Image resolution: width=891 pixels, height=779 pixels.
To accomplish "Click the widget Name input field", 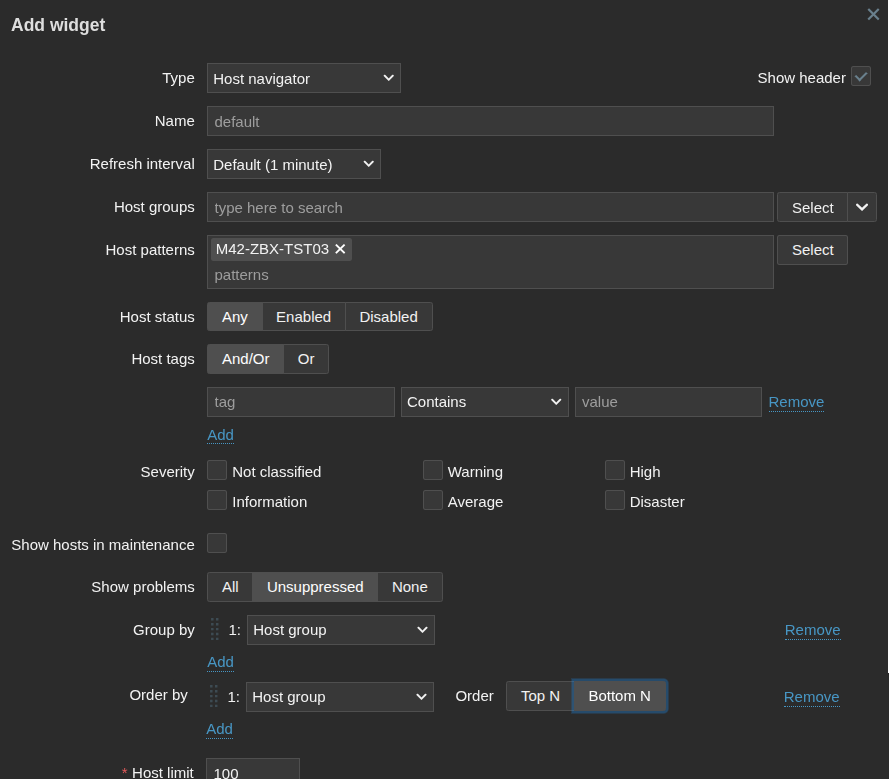I will (490, 121).
